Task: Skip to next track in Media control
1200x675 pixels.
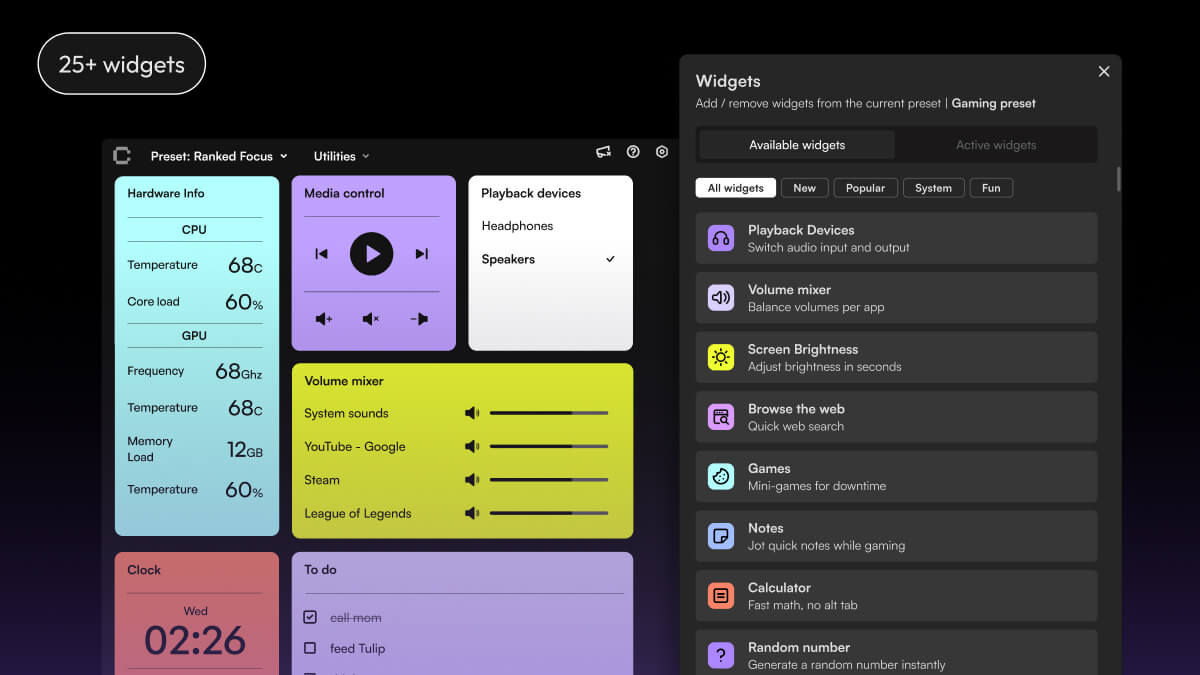Action: point(422,254)
